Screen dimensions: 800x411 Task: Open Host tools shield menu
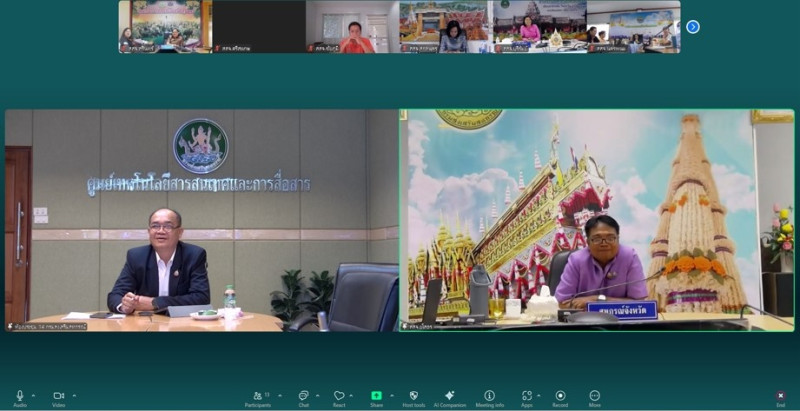click(x=414, y=398)
